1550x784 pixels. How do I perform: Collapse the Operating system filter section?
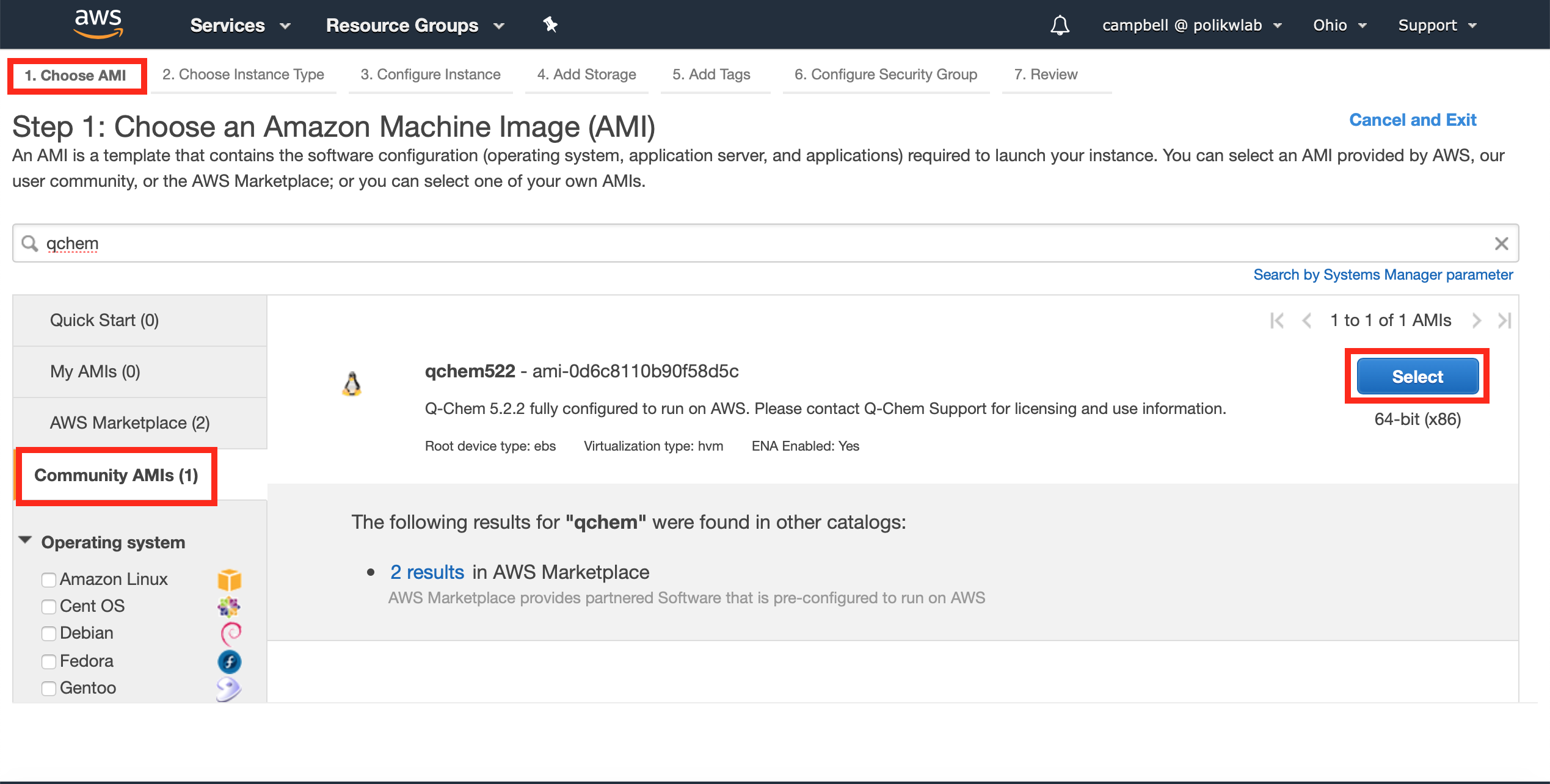[26, 541]
